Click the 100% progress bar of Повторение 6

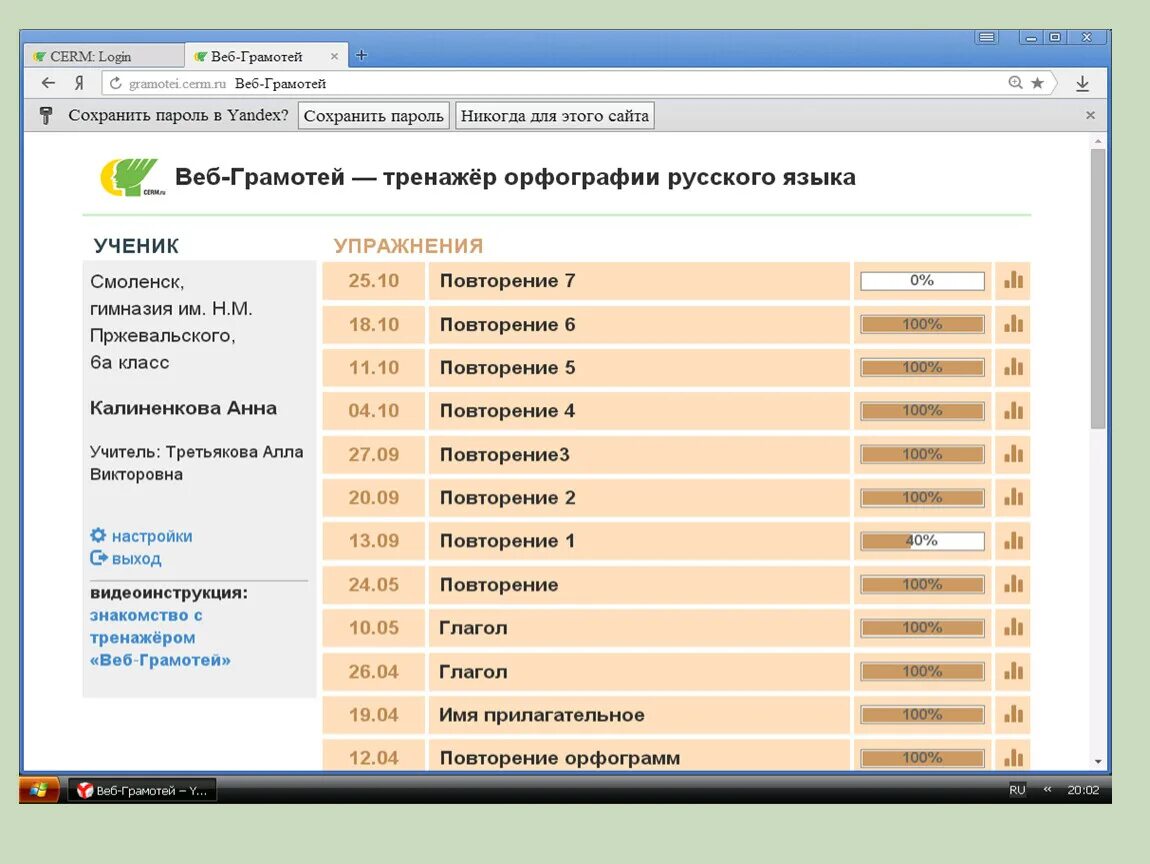[922, 324]
